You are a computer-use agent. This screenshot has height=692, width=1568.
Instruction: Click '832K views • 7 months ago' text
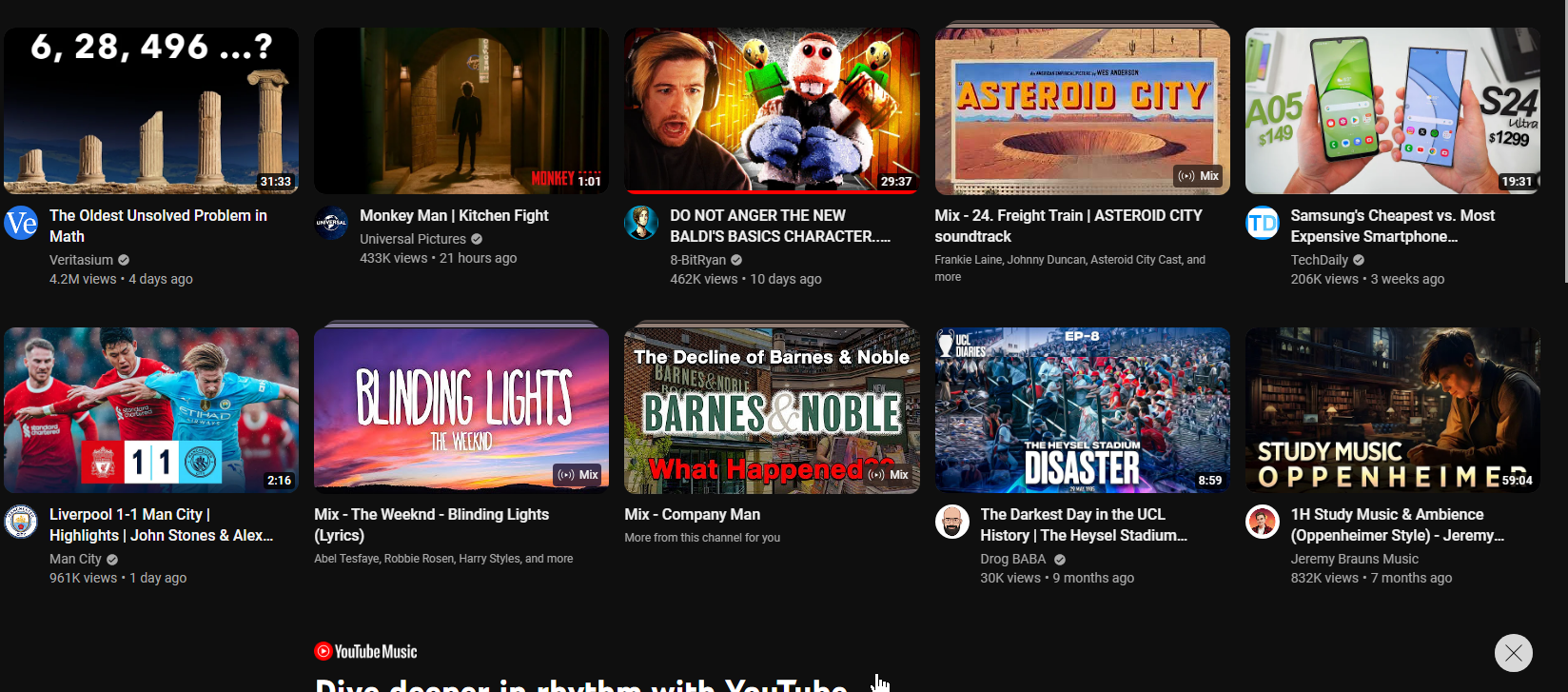1371,578
